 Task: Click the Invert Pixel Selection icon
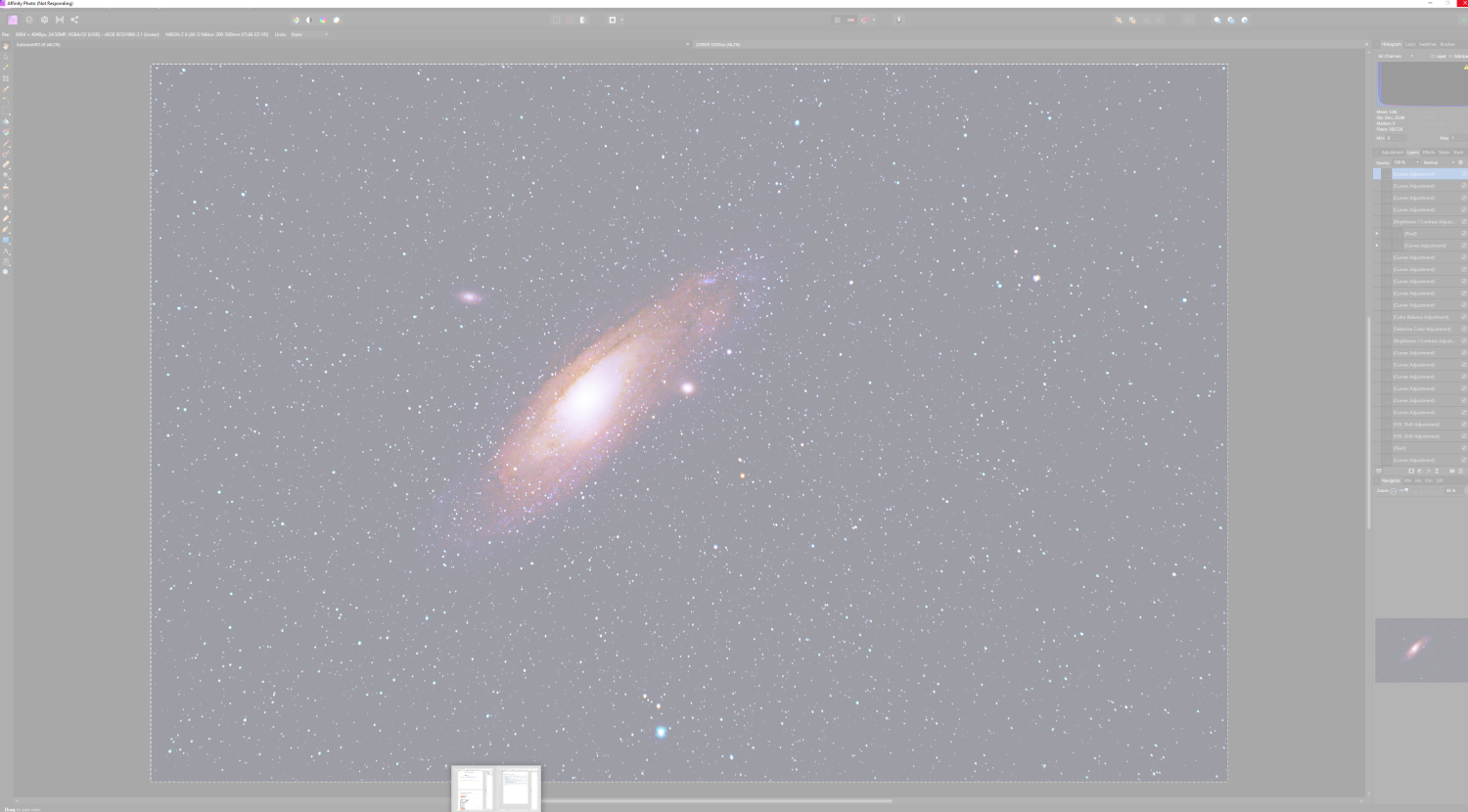583,20
